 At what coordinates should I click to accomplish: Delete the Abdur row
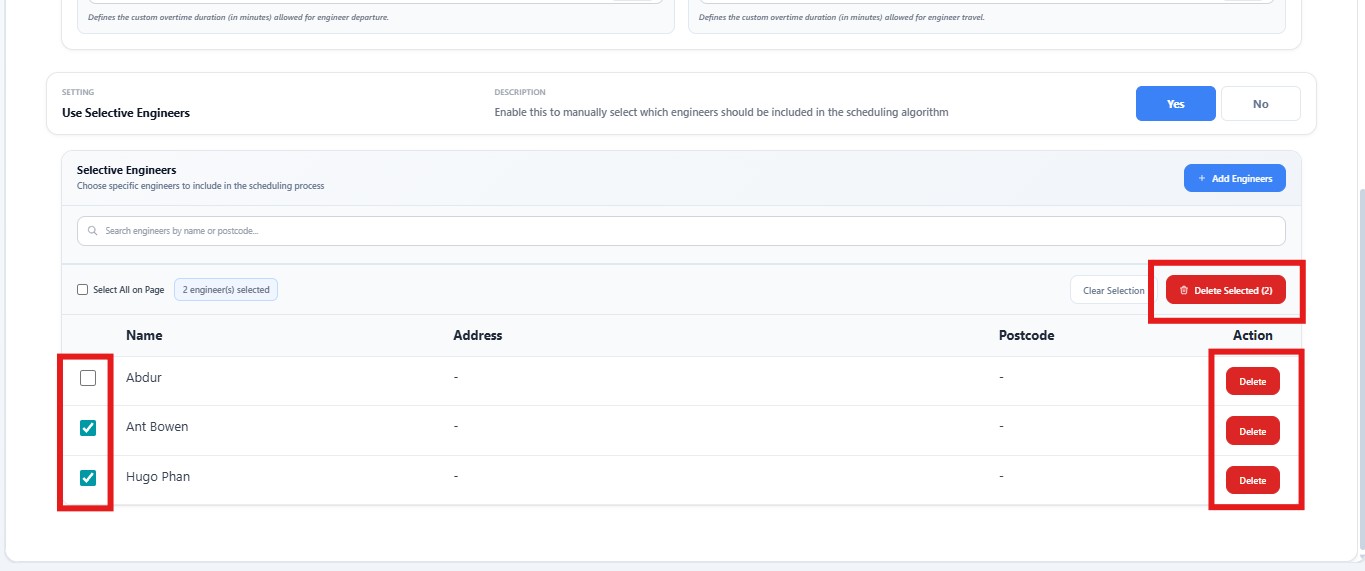coord(1253,382)
